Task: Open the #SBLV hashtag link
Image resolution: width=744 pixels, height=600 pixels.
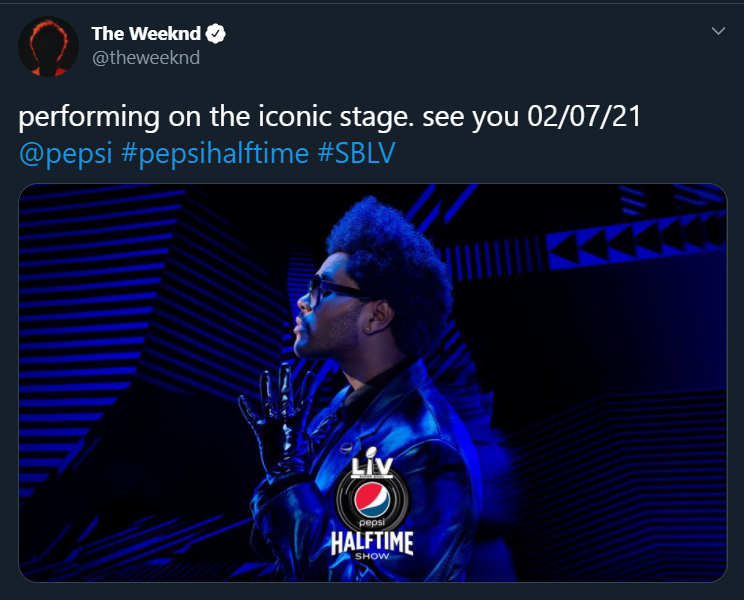Action: point(356,153)
